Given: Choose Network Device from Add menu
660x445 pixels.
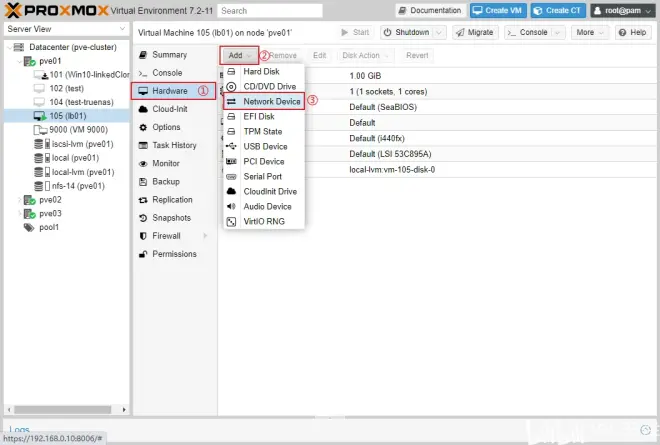Looking at the screenshot, I should pyautogui.click(x=264, y=101).
